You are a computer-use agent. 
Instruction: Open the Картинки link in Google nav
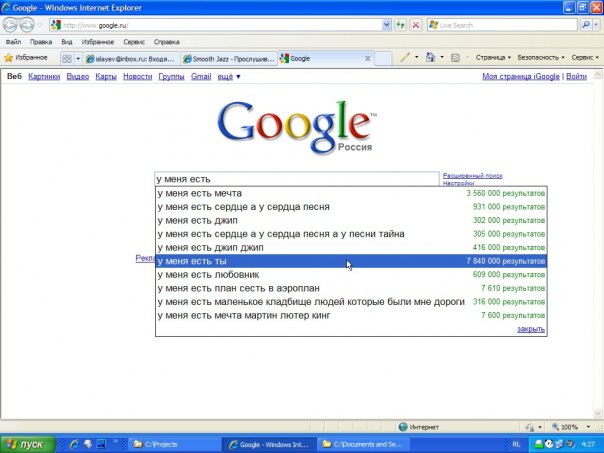[44, 77]
